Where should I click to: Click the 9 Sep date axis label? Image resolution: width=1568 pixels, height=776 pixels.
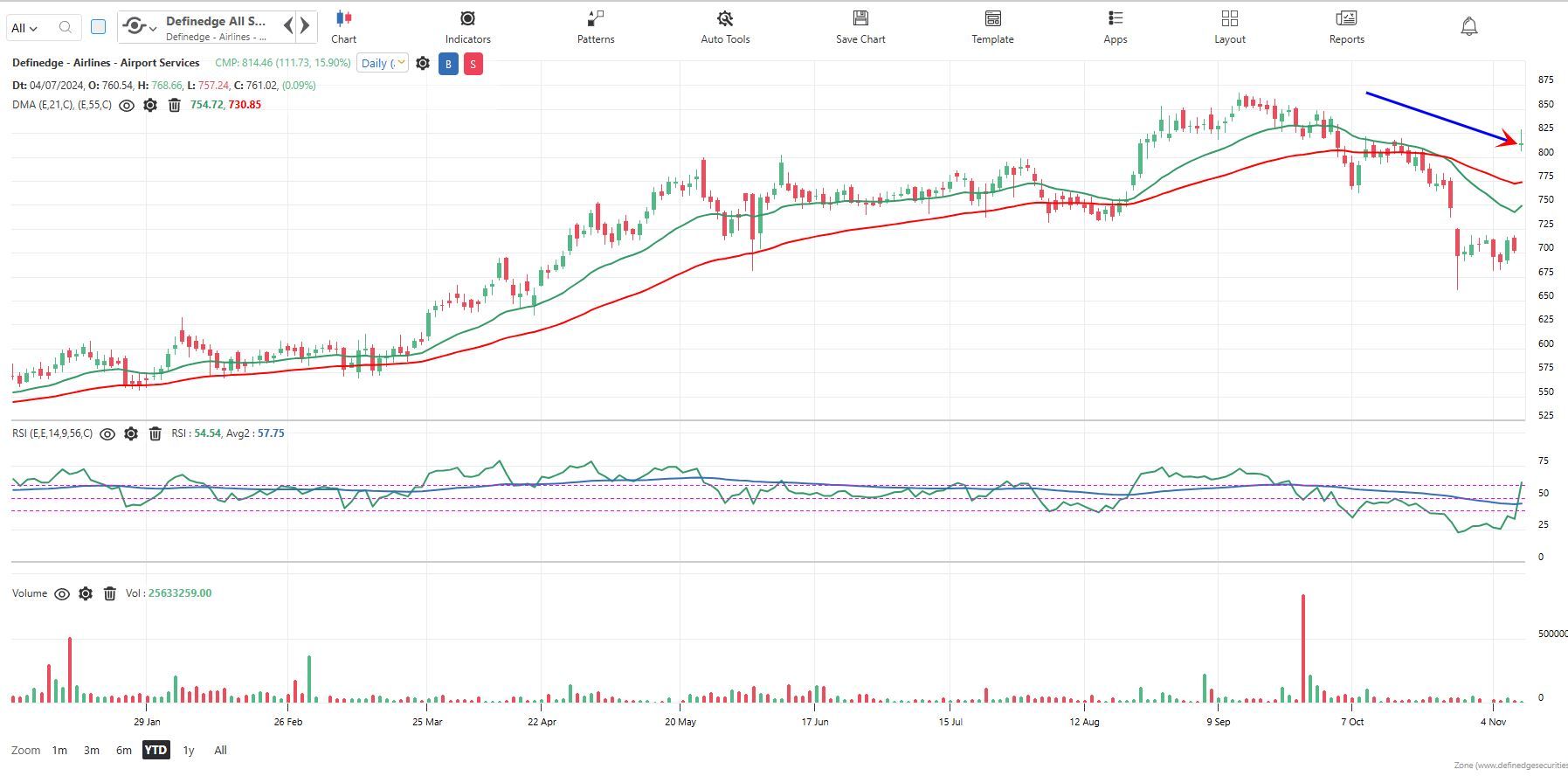(1219, 722)
